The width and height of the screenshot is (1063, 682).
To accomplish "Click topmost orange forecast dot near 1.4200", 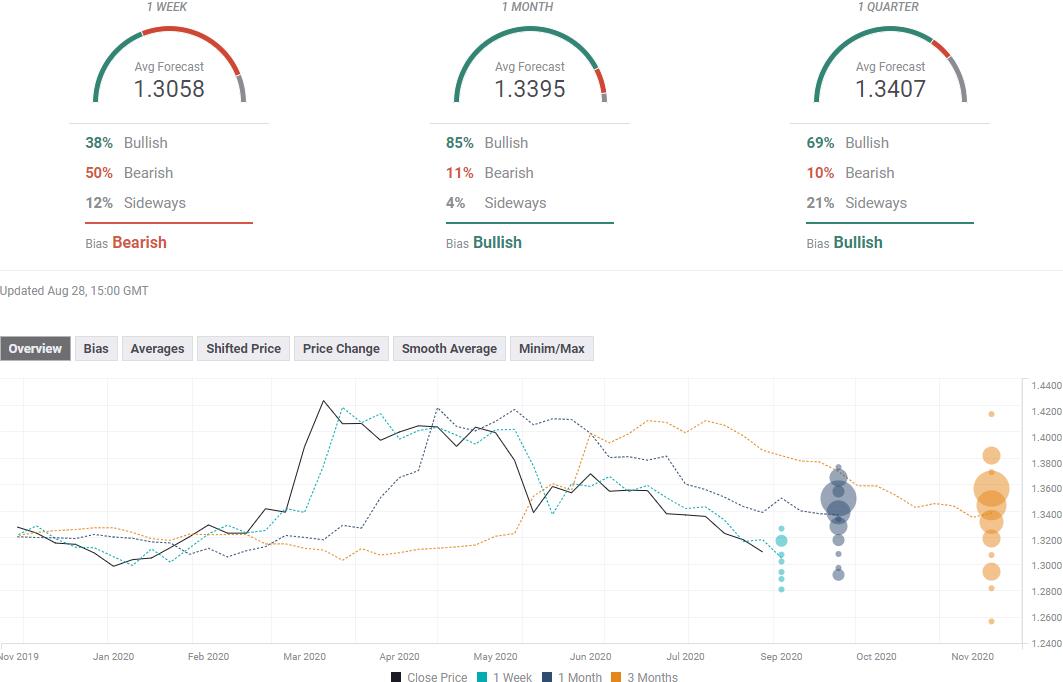I will pos(991,414).
